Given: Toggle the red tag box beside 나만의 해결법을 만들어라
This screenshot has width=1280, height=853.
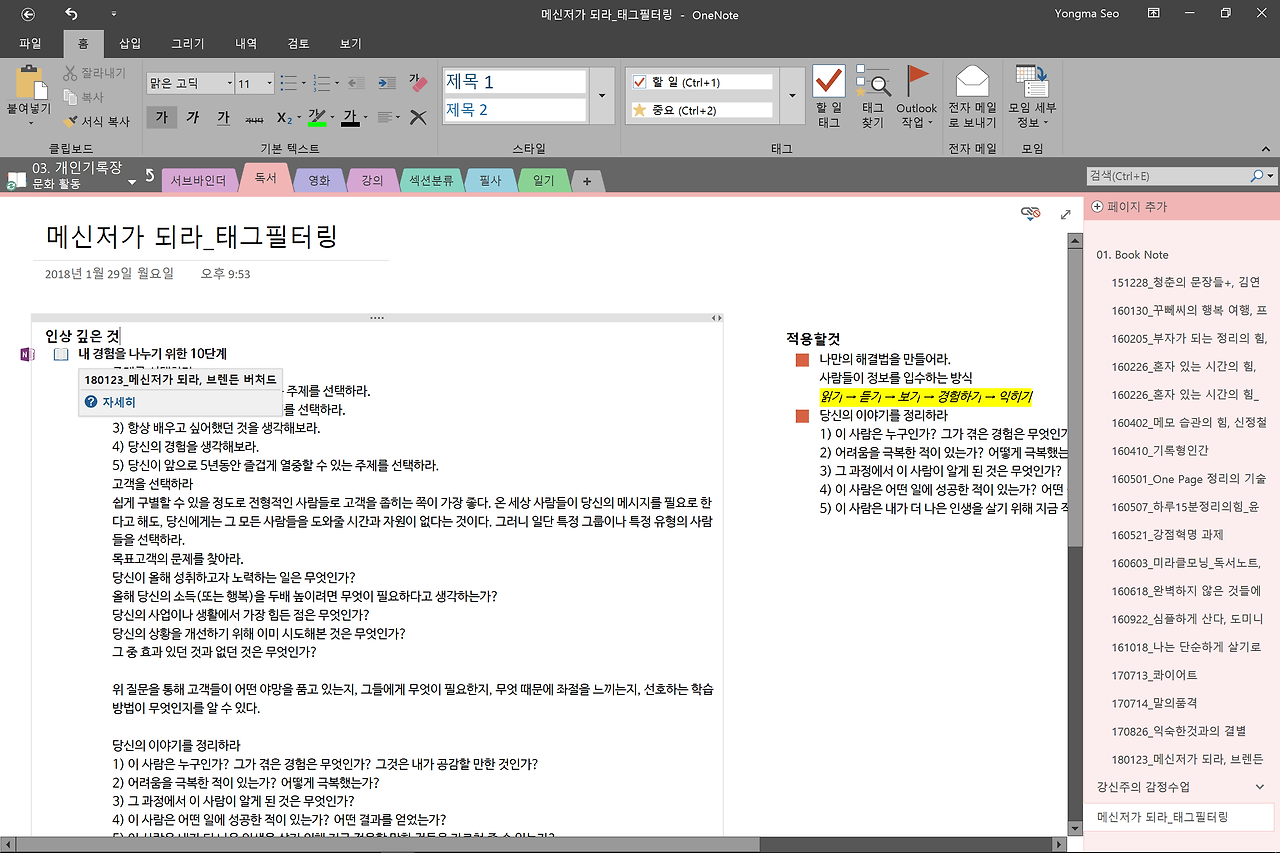Looking at the screenshot, I should tap(802, 359).
